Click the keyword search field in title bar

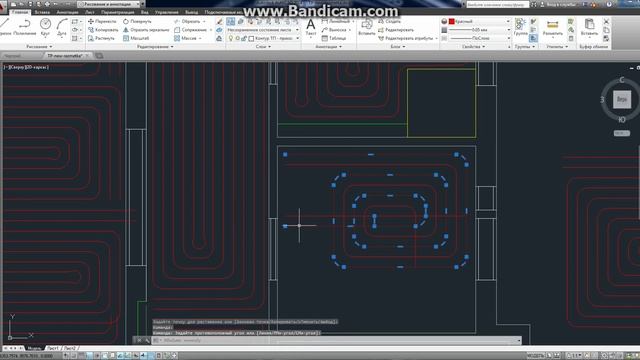coord(498,4)
